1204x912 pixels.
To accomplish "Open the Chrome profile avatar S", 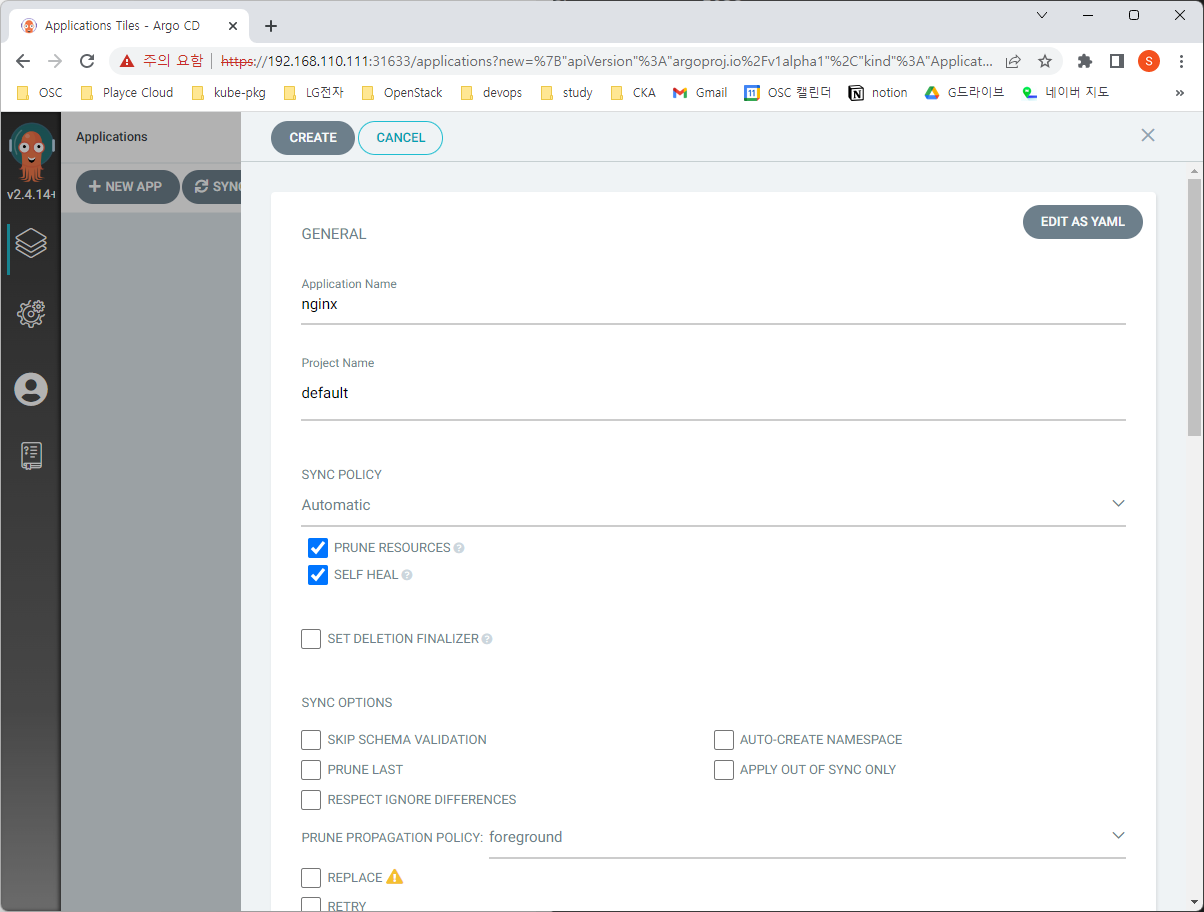I will click(x=1149, y=61).
